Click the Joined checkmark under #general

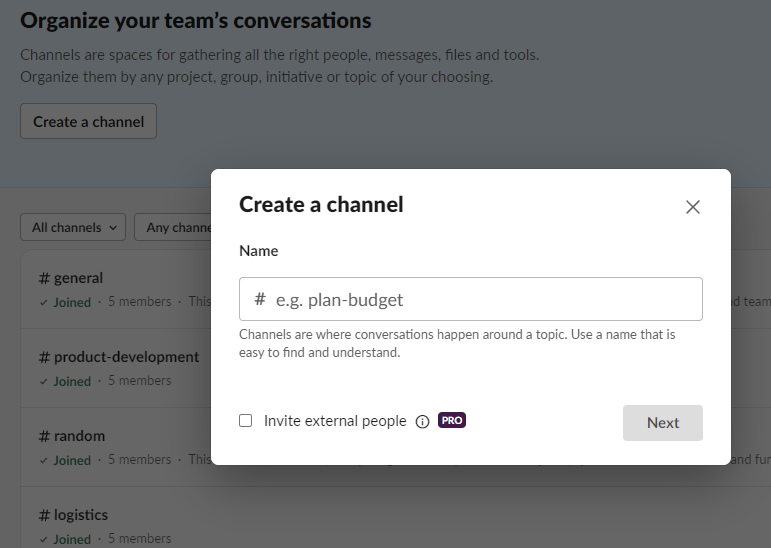coord(44,302)
